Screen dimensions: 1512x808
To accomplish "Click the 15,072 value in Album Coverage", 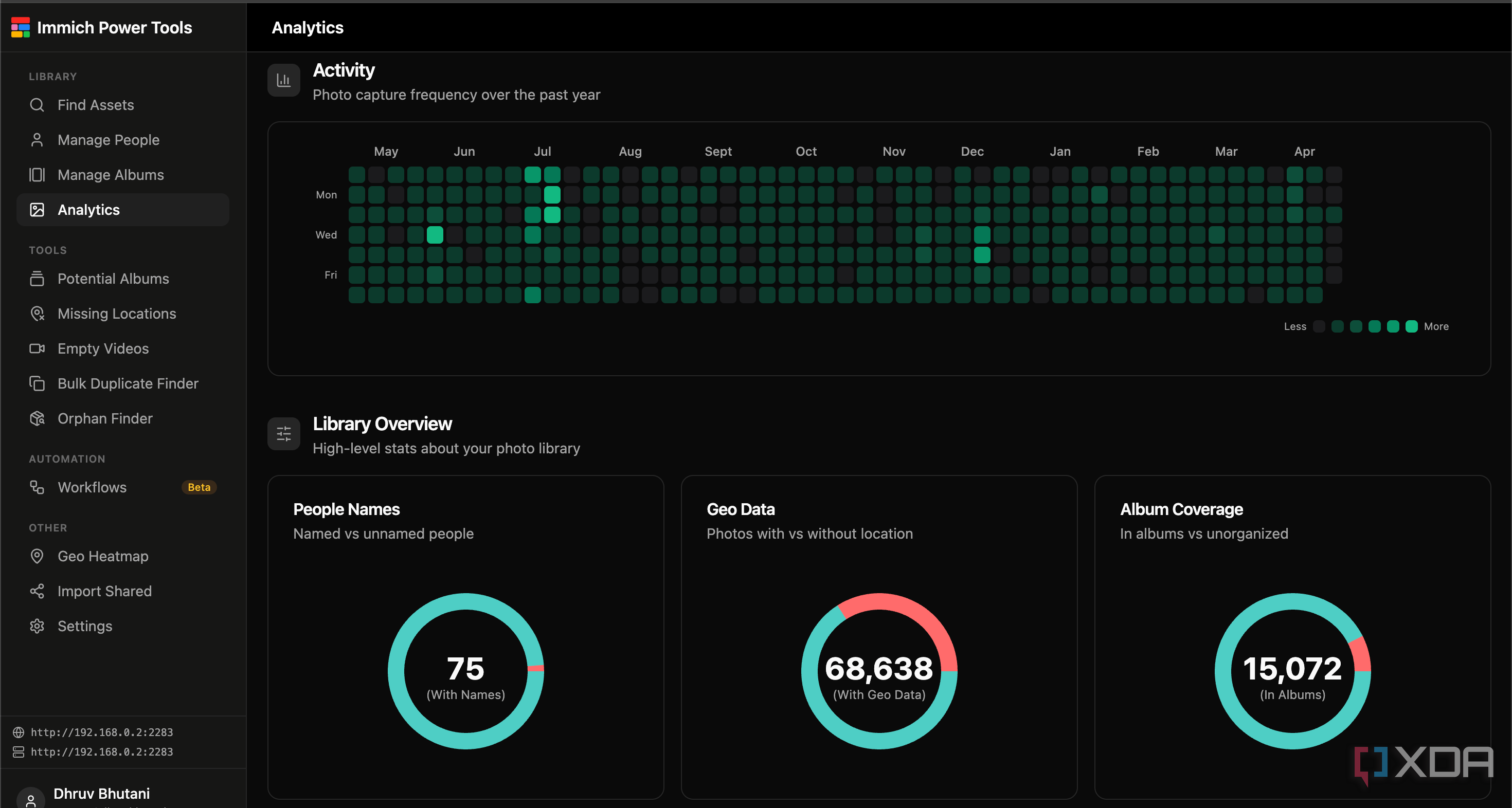I will (1292, 668).
